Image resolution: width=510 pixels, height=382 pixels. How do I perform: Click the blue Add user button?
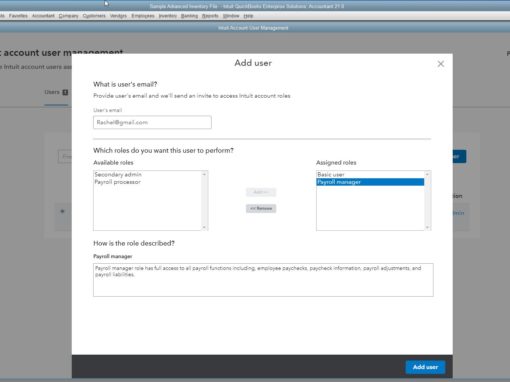point(425,367)
